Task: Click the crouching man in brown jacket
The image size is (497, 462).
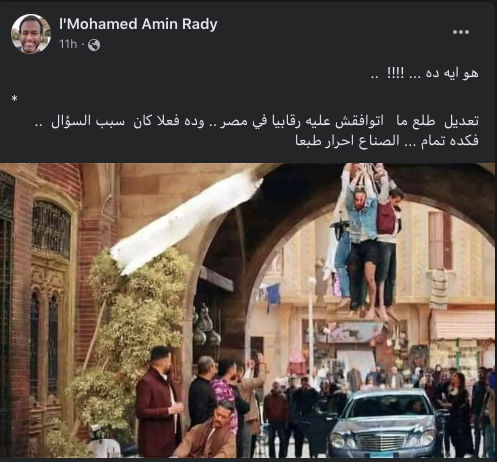Action: (x=210, y=431)
